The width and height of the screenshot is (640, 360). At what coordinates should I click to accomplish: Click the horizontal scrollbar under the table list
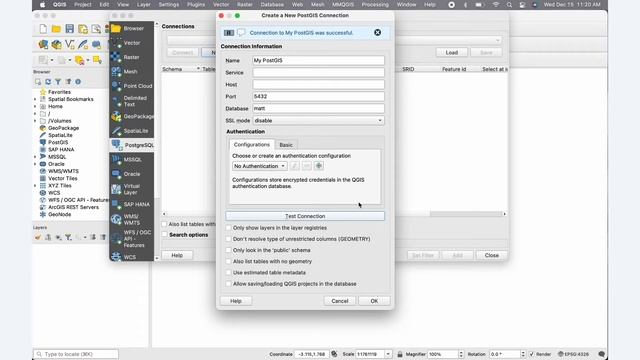coord(466,214)
